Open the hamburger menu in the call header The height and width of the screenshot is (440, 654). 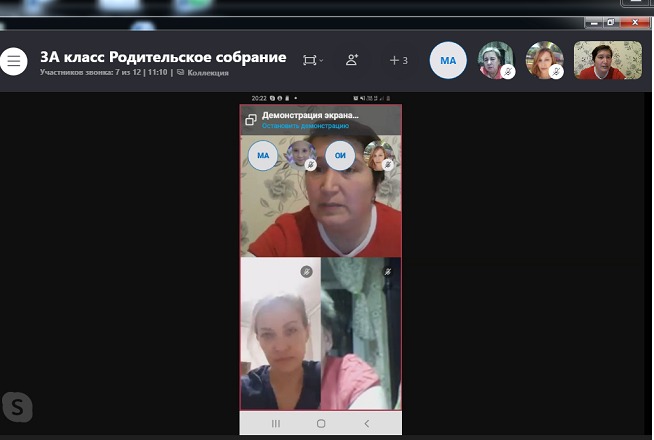14,61
